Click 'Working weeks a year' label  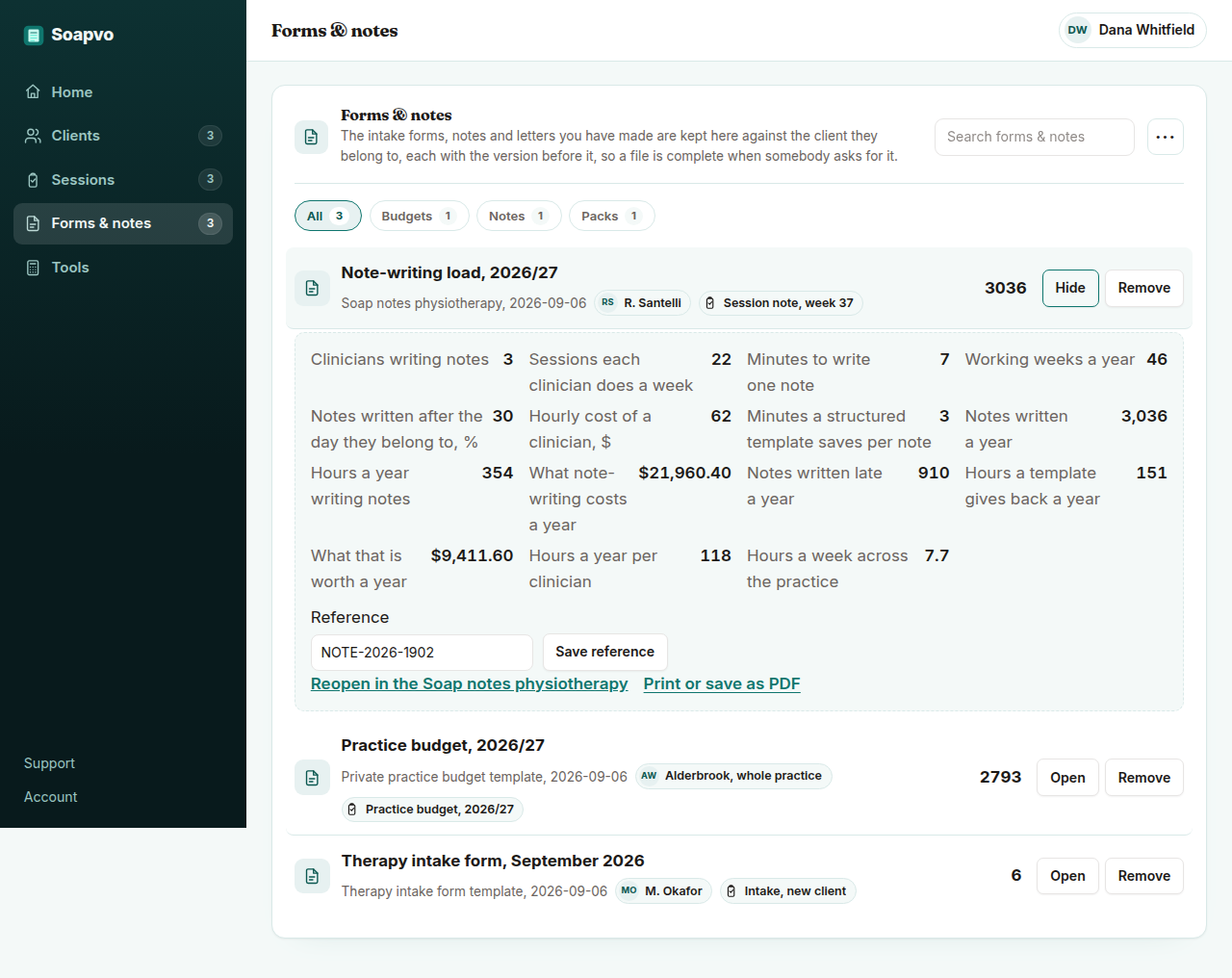point(1050,359)
